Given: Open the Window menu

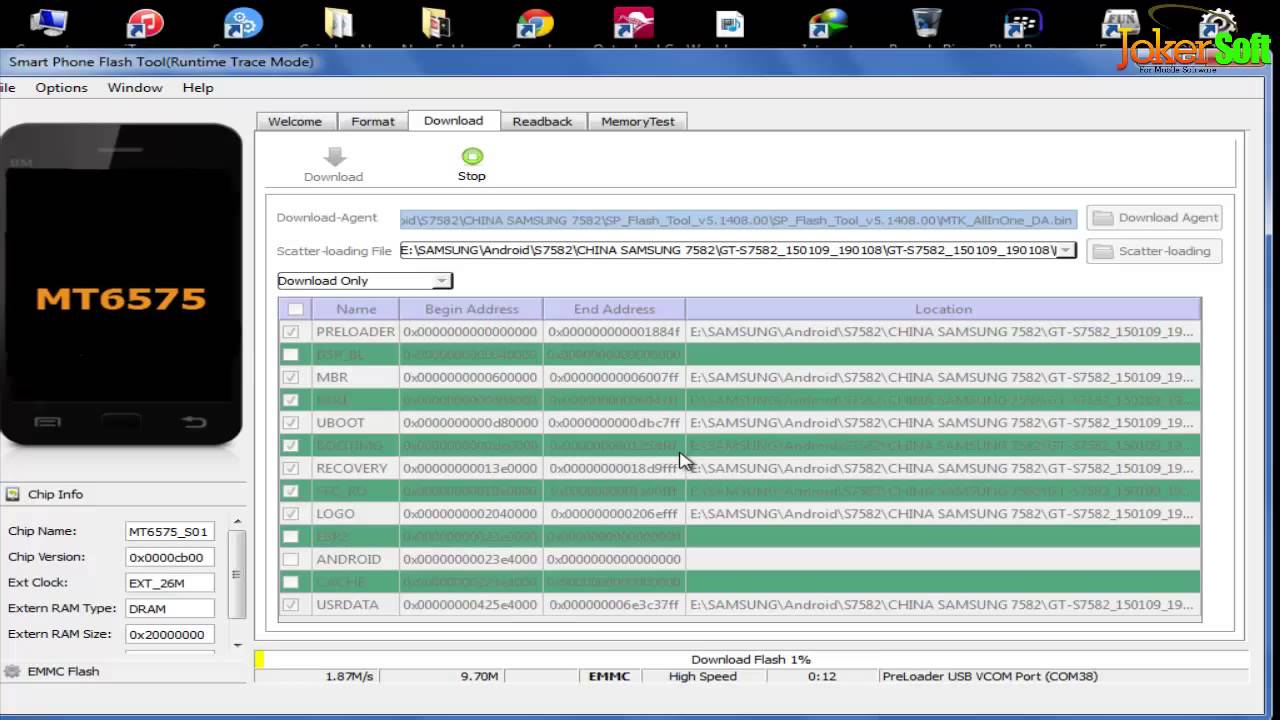Looking at the screenshot, I should 135,87.
